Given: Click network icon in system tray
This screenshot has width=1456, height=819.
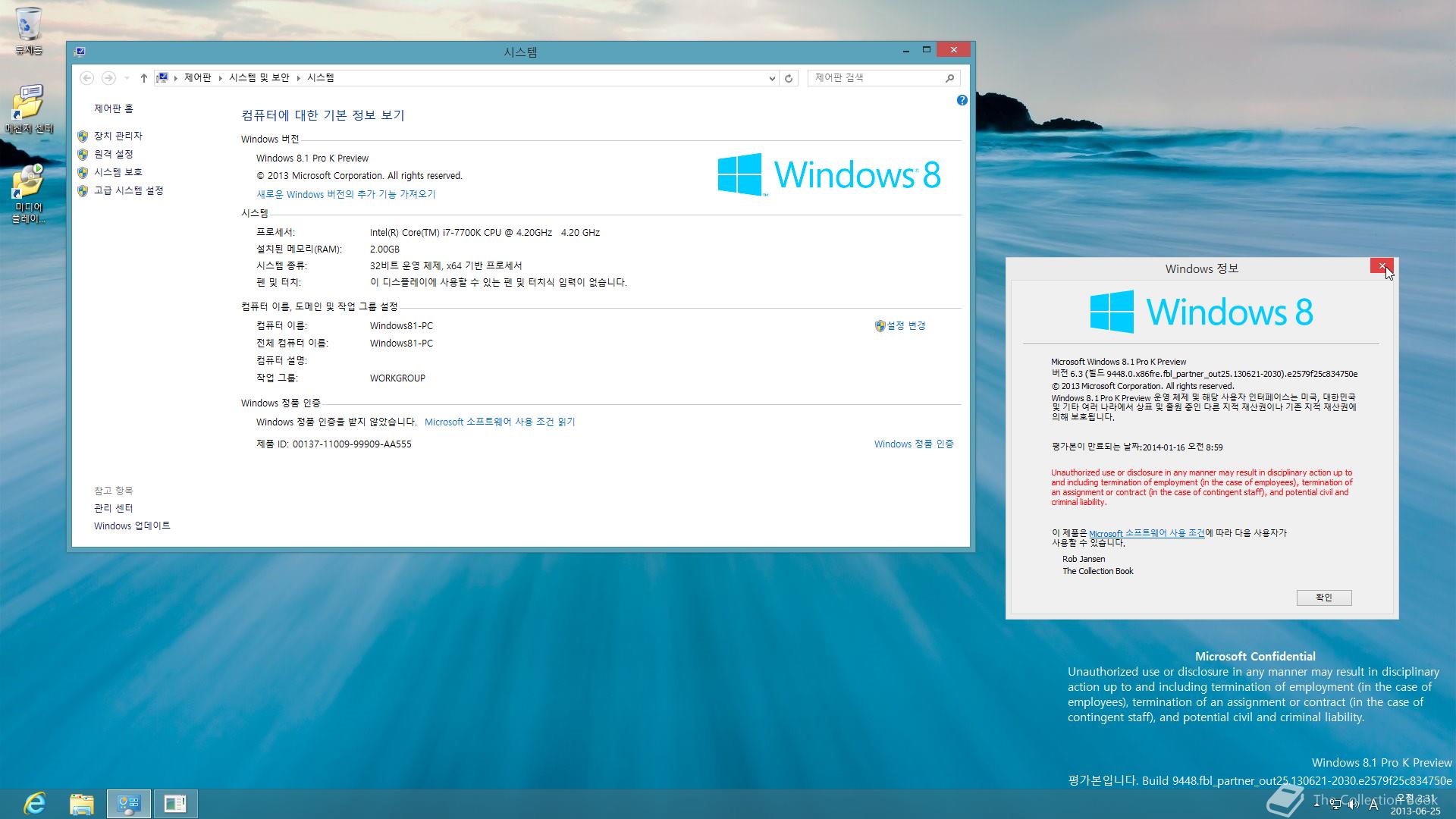Looking at the screenshot, I should 1336,805.
